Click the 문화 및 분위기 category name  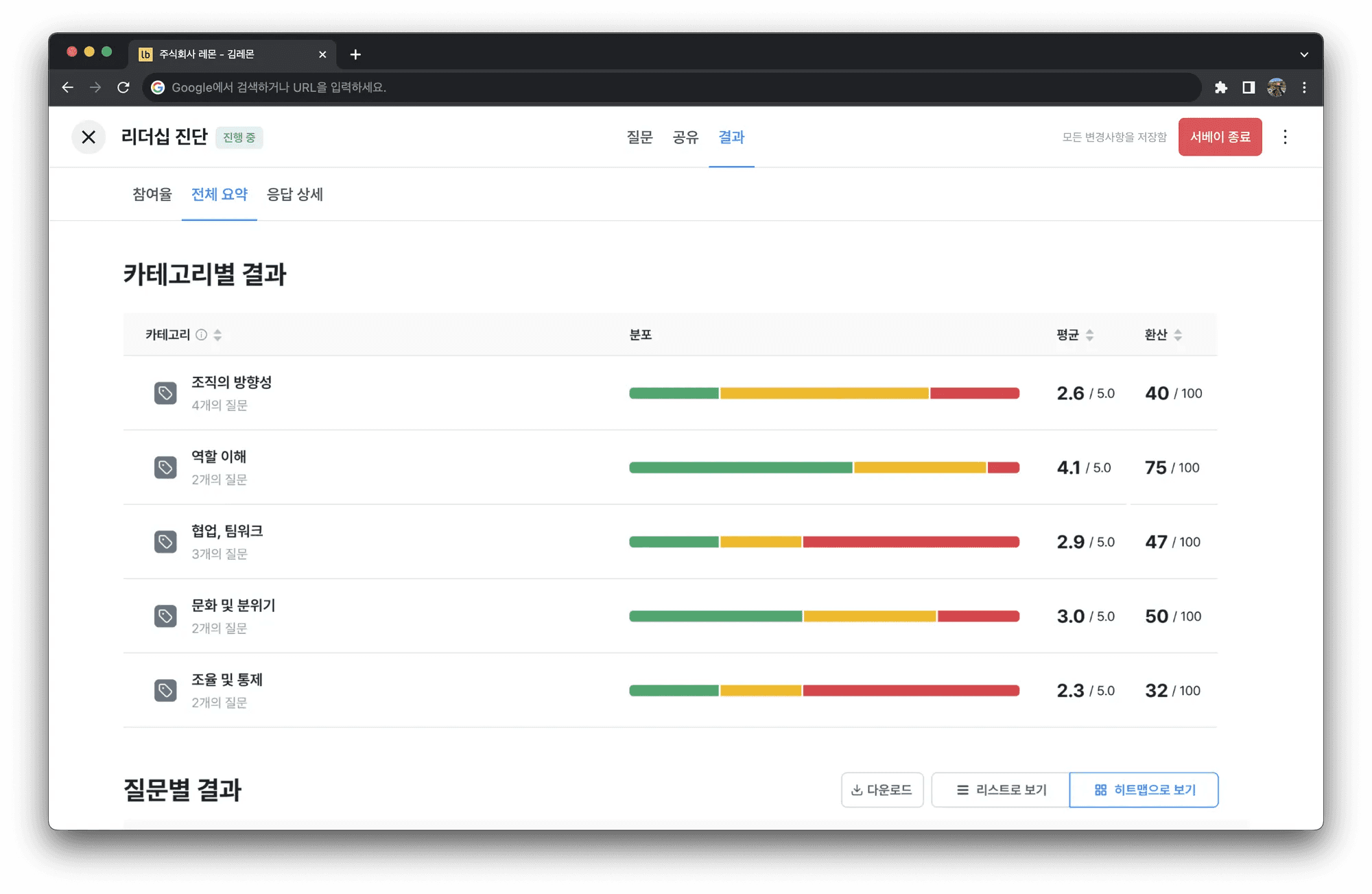(x=233, y=605)
